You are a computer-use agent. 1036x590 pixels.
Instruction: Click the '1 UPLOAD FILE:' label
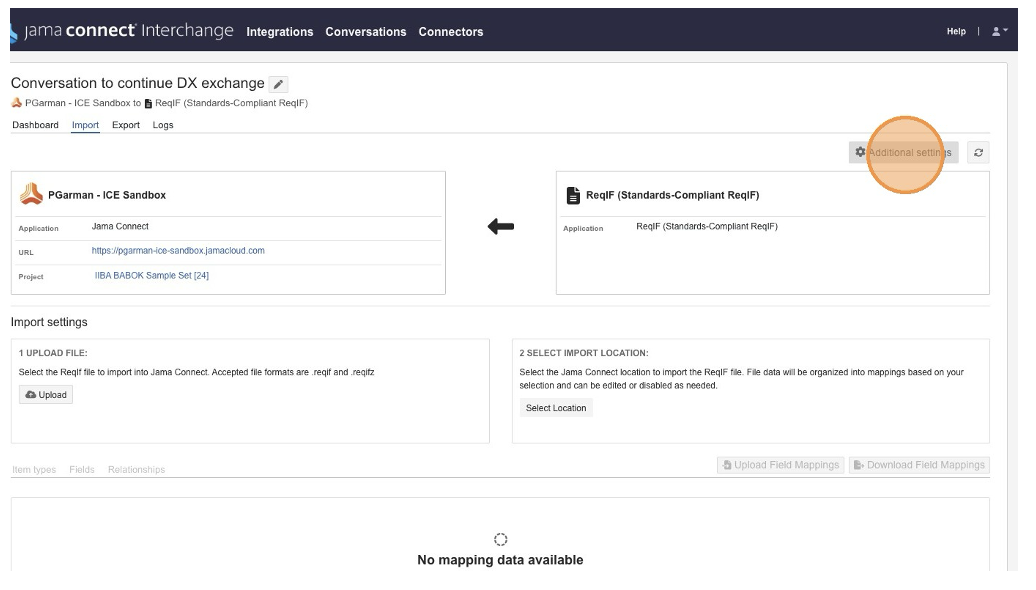[53, 353]
